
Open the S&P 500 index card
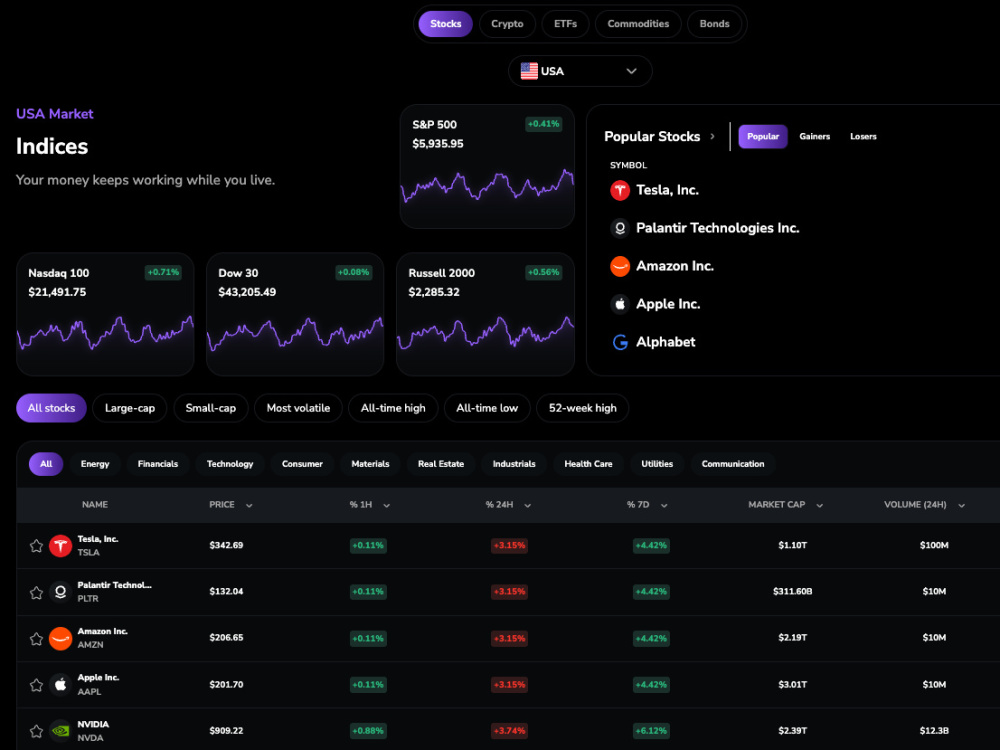[487, 166]
